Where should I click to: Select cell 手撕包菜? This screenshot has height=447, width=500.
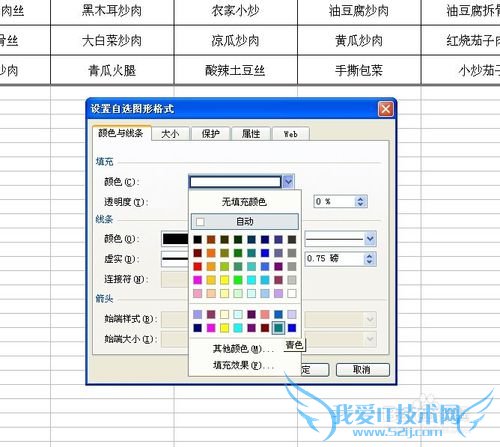tap(359, 70)
